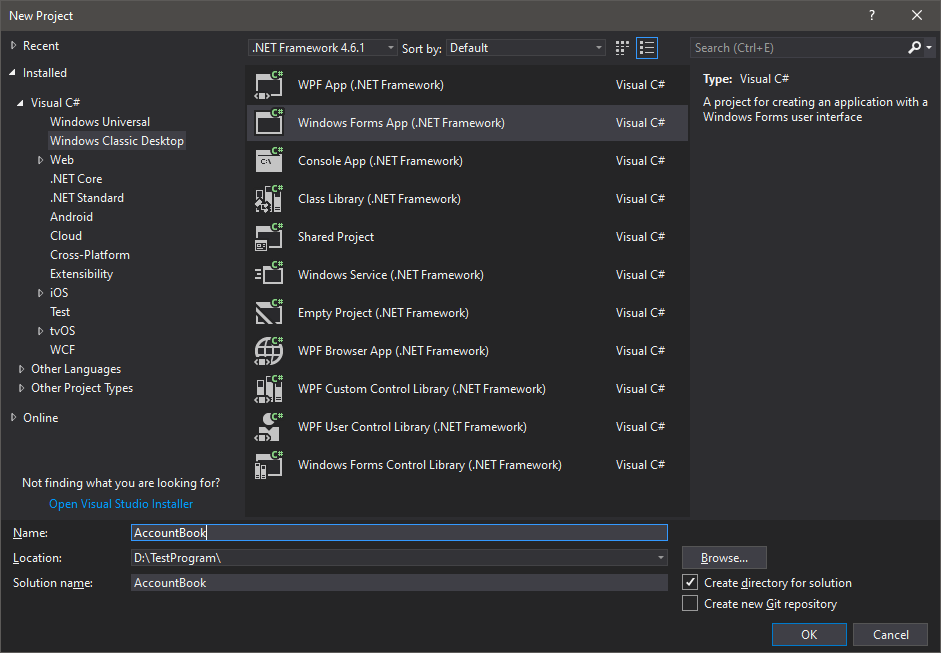Viewport: 941px width, 653px height.
Task: Enable Create new Git repository checkbox
Action: (690, 603)
